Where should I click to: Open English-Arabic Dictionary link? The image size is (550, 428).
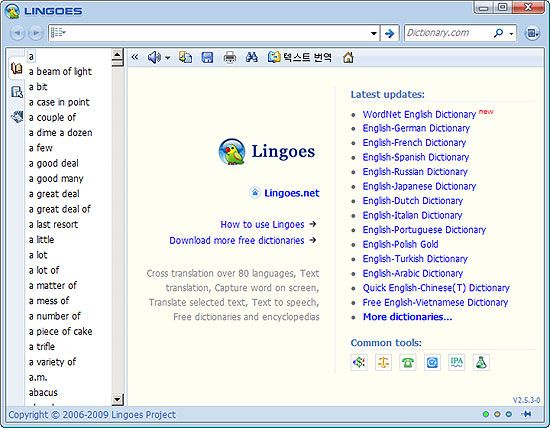412,273
